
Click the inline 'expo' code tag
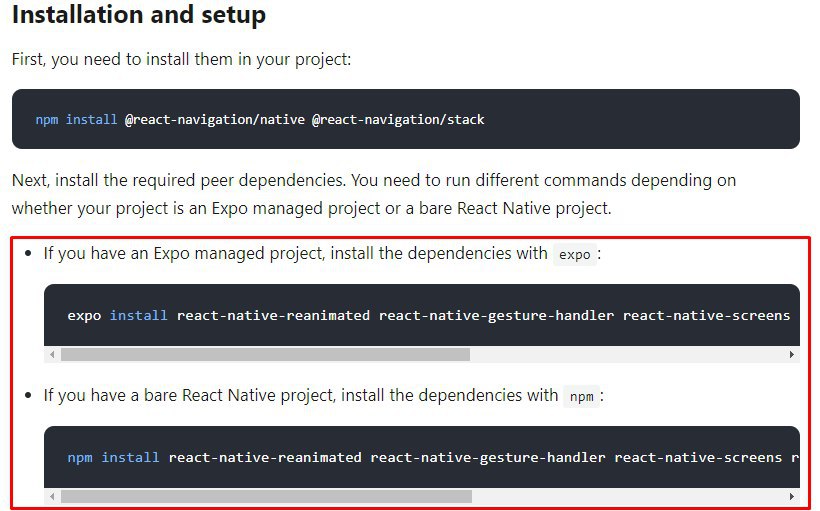[575, 255]
